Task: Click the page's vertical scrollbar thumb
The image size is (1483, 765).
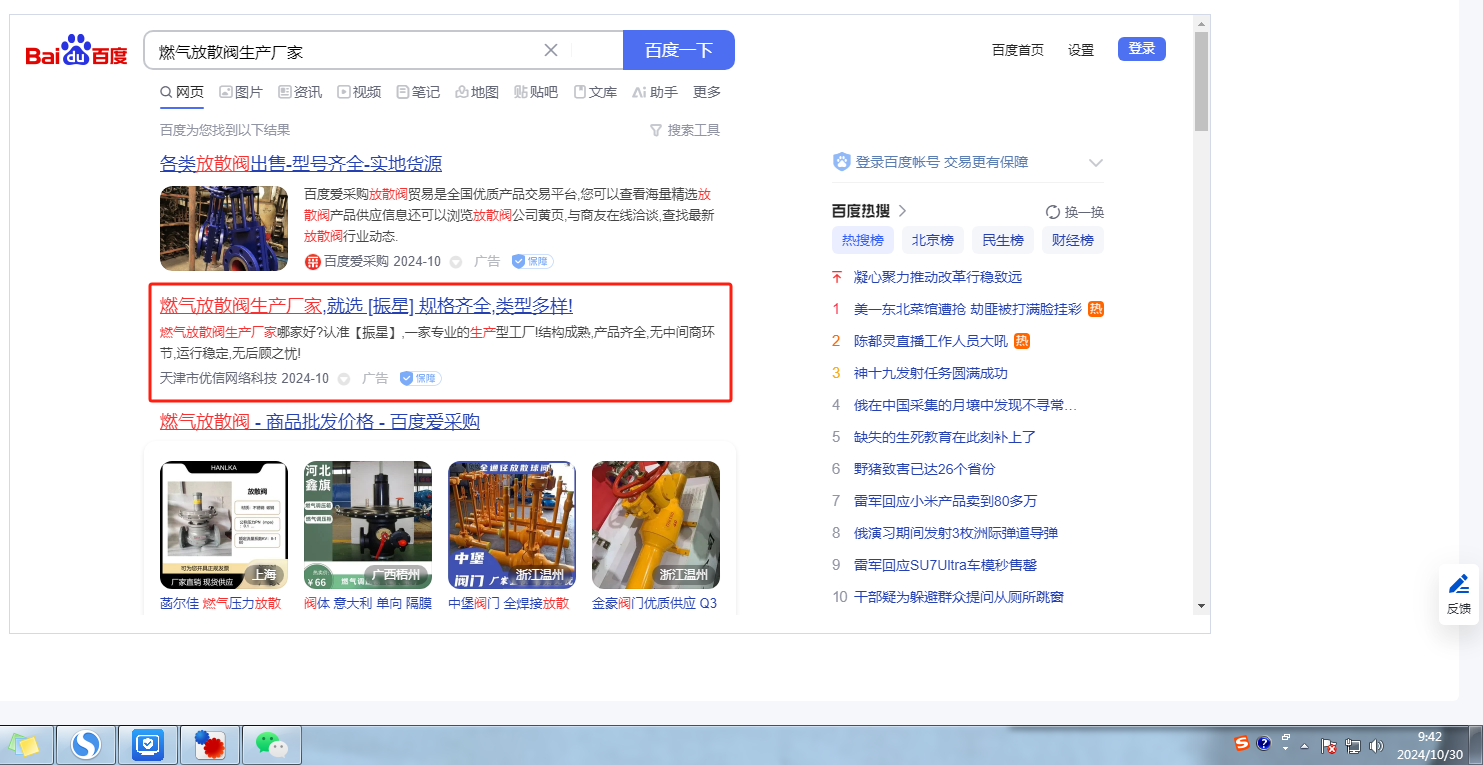Action: 1201,81
